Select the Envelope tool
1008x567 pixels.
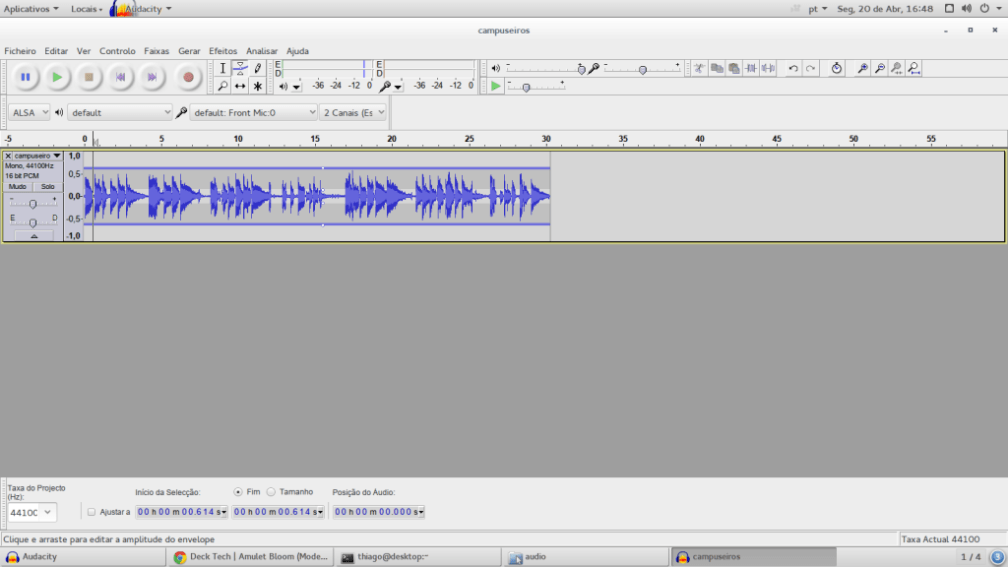coord(240,68)
